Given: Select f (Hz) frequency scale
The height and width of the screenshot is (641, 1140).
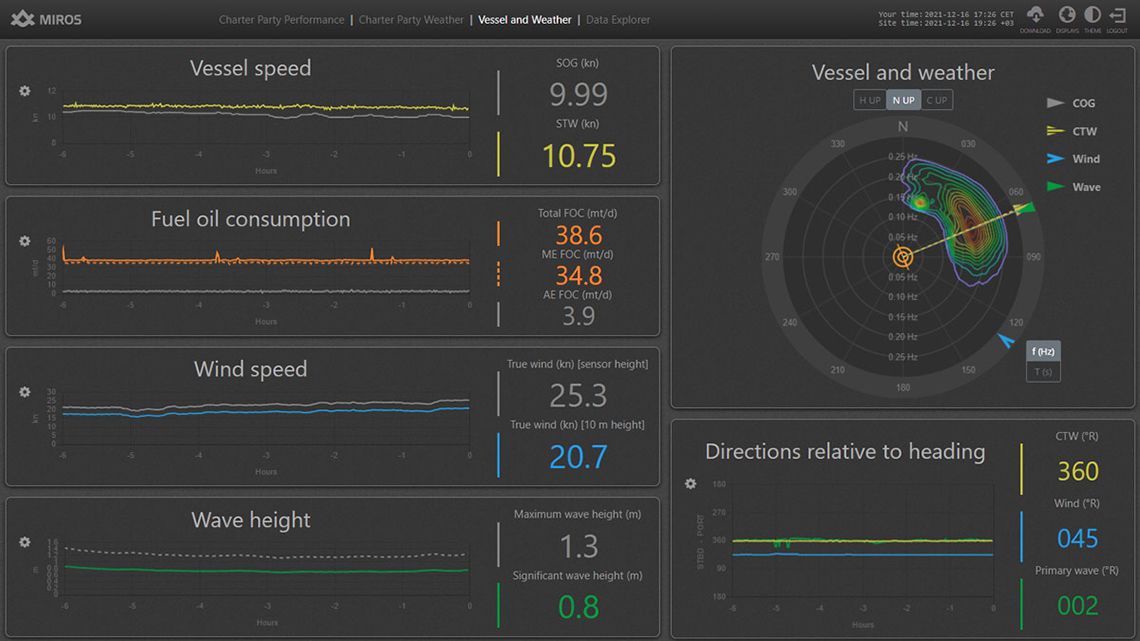Looking at the screenshot, I should [x=1043, y=351].
